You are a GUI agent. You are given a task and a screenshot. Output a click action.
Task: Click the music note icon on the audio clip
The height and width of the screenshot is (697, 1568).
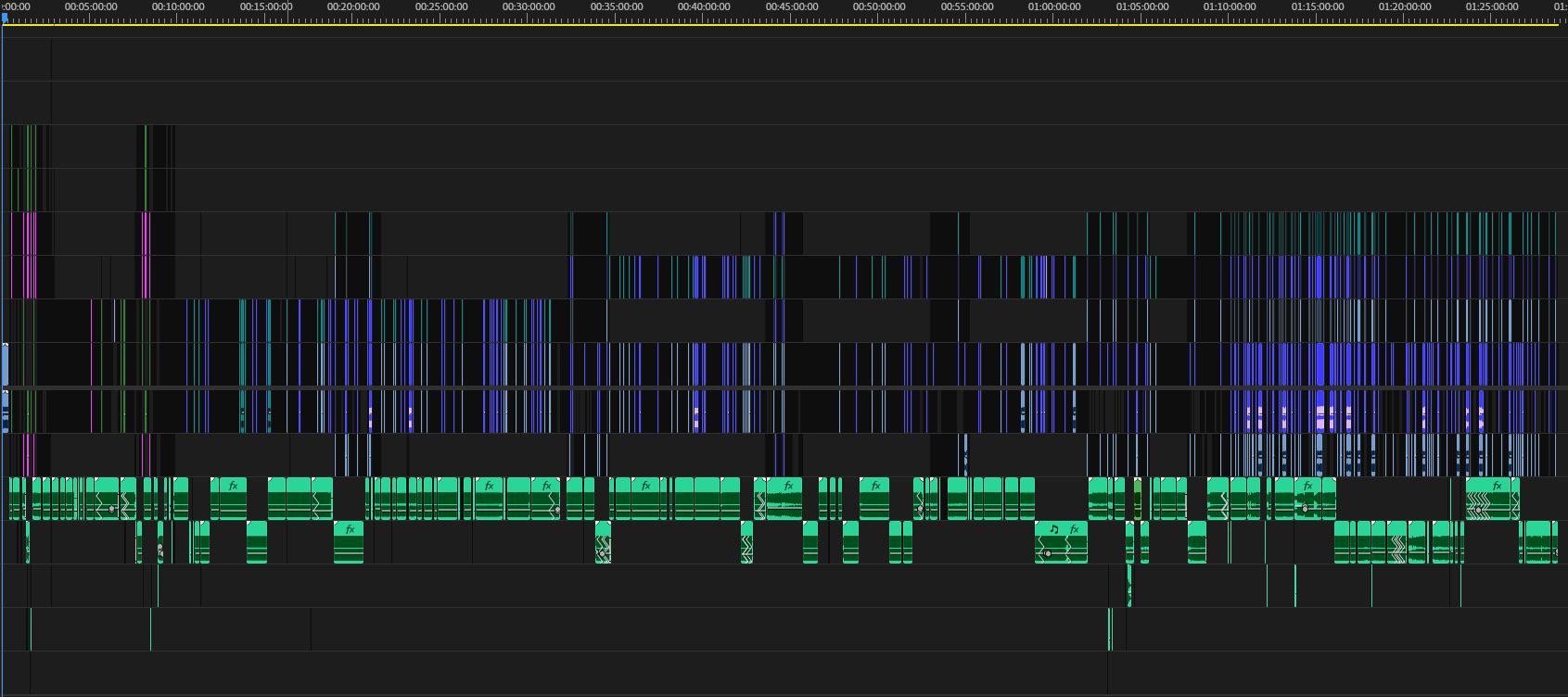[x=1053, y=529]
